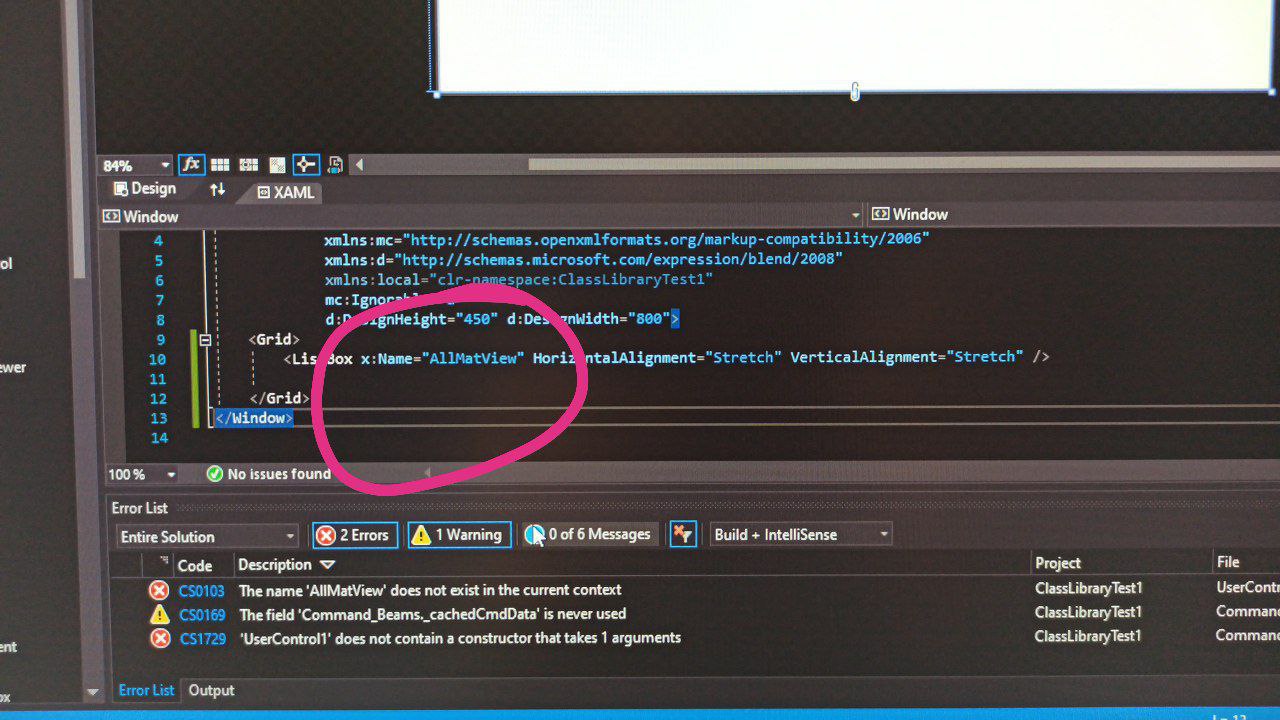This screenshot has width=1280, height=720.
Task: Open the Build + IntelliSense dropdown
Action: click(x=800, y=535)
